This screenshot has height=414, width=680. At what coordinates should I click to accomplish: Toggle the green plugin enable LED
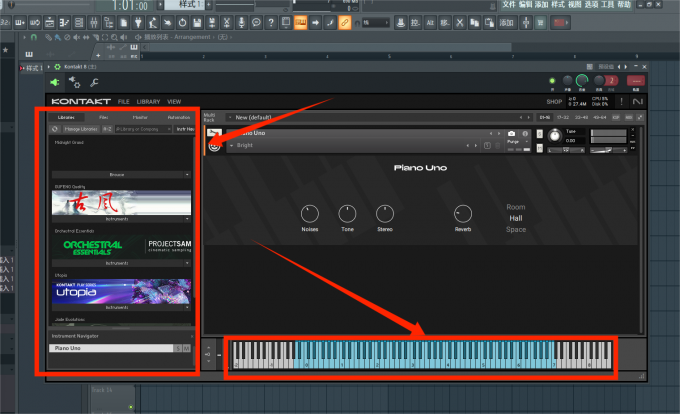tap(552, 81)
